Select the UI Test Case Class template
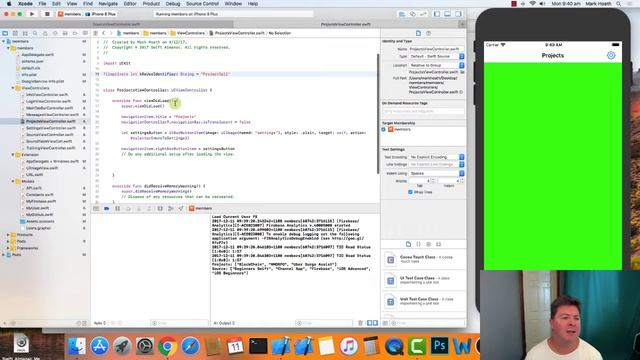 [x=424, y=280]
